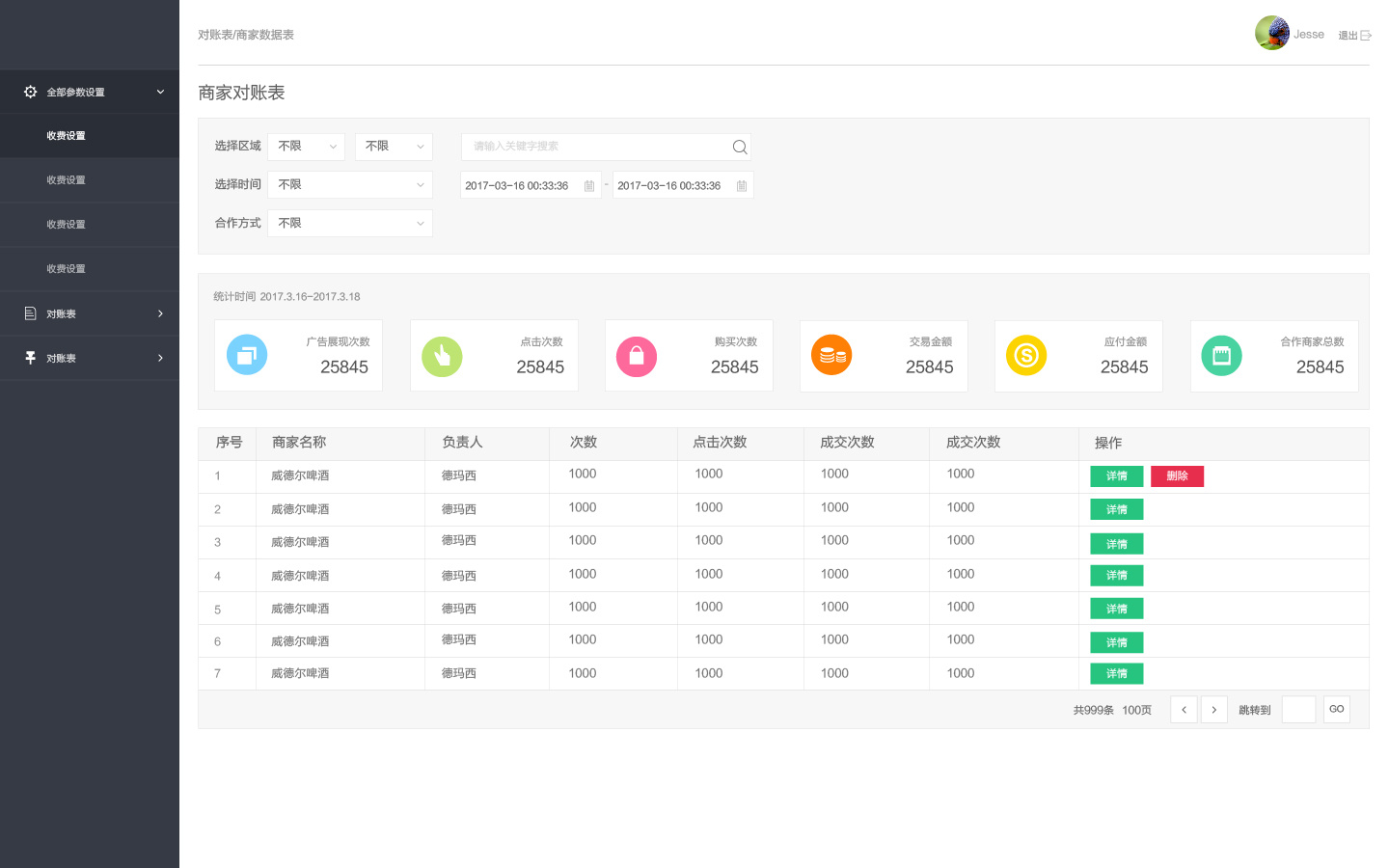Click the 次数 column header
This screenshot has height=868, width=1389.
(x=584, y=443)
